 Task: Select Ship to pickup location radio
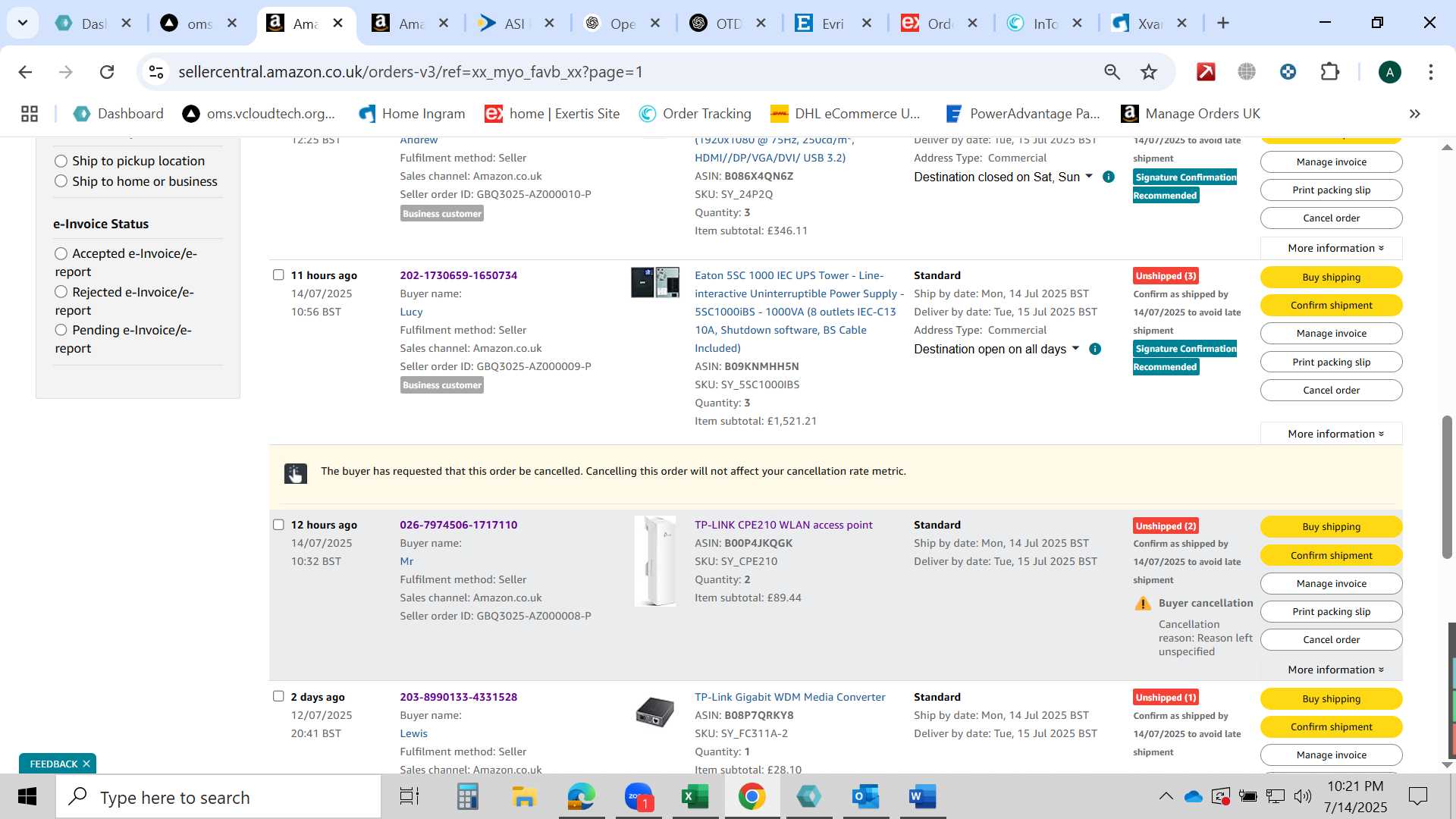[x=61, y=161]
